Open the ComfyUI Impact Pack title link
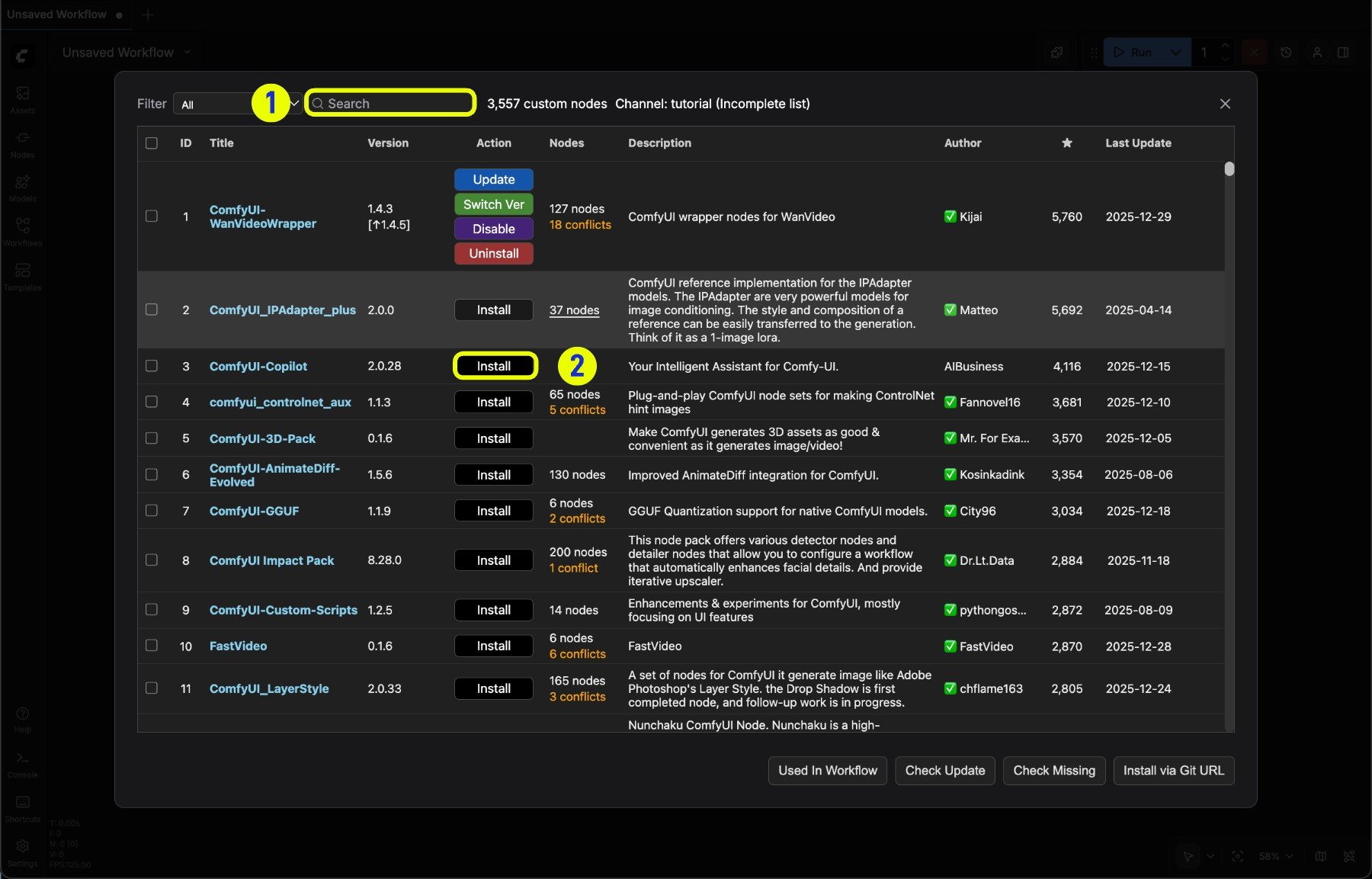Screen dimensions: 1372x879 coord(271,560)
